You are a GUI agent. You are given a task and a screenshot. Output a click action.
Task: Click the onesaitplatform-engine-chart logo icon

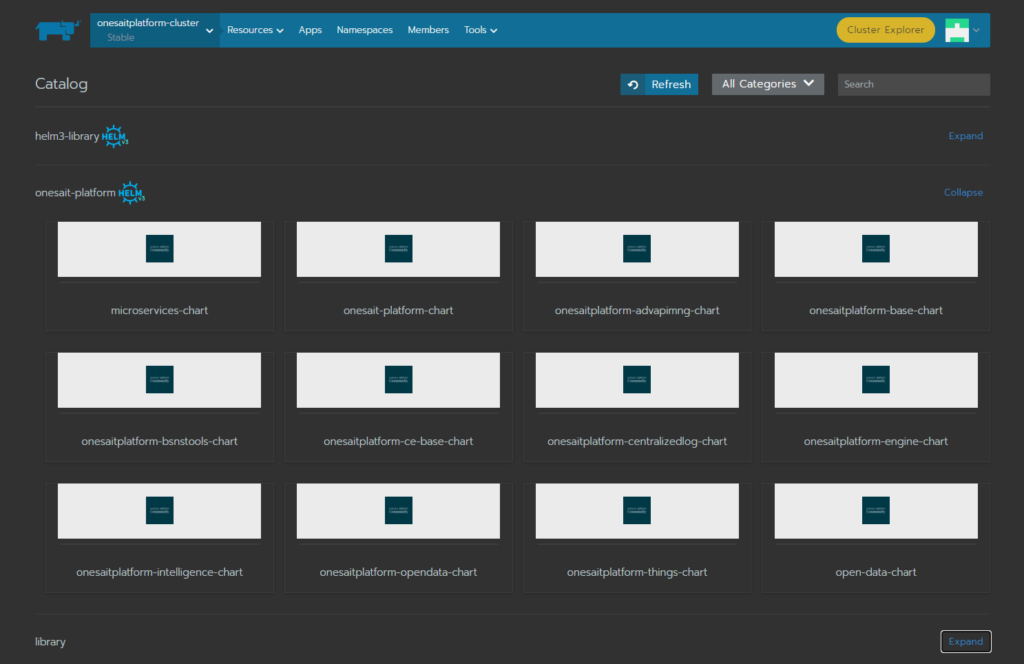pos(876,379)
